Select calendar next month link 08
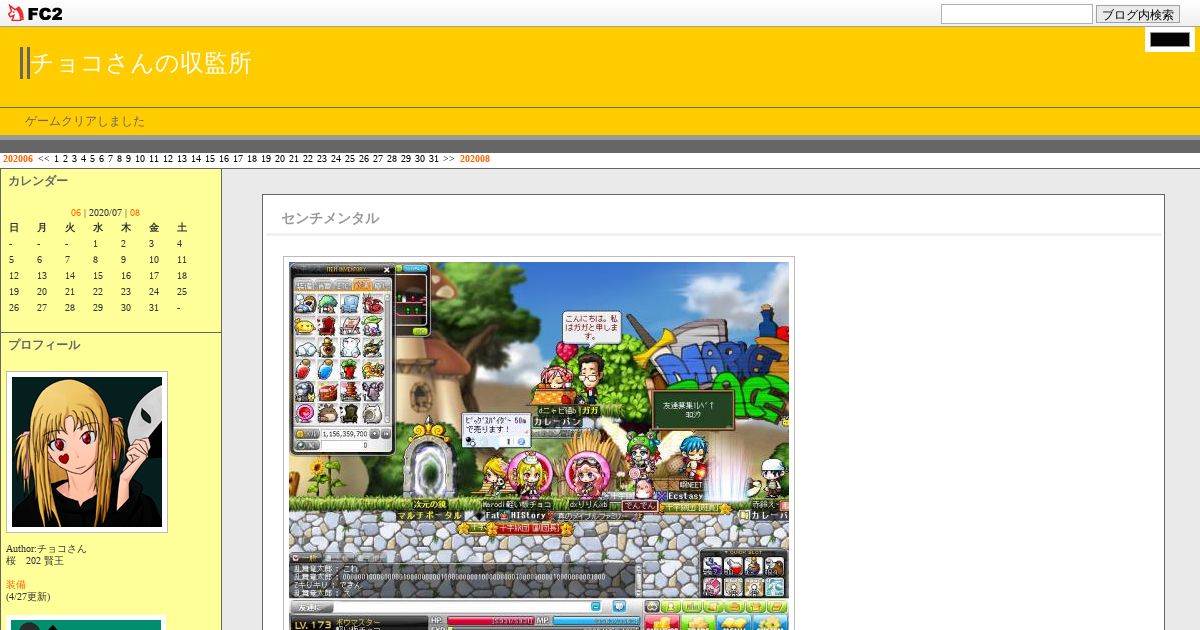Viewport: 1200px width, 630px height. [x=135, y=213]
